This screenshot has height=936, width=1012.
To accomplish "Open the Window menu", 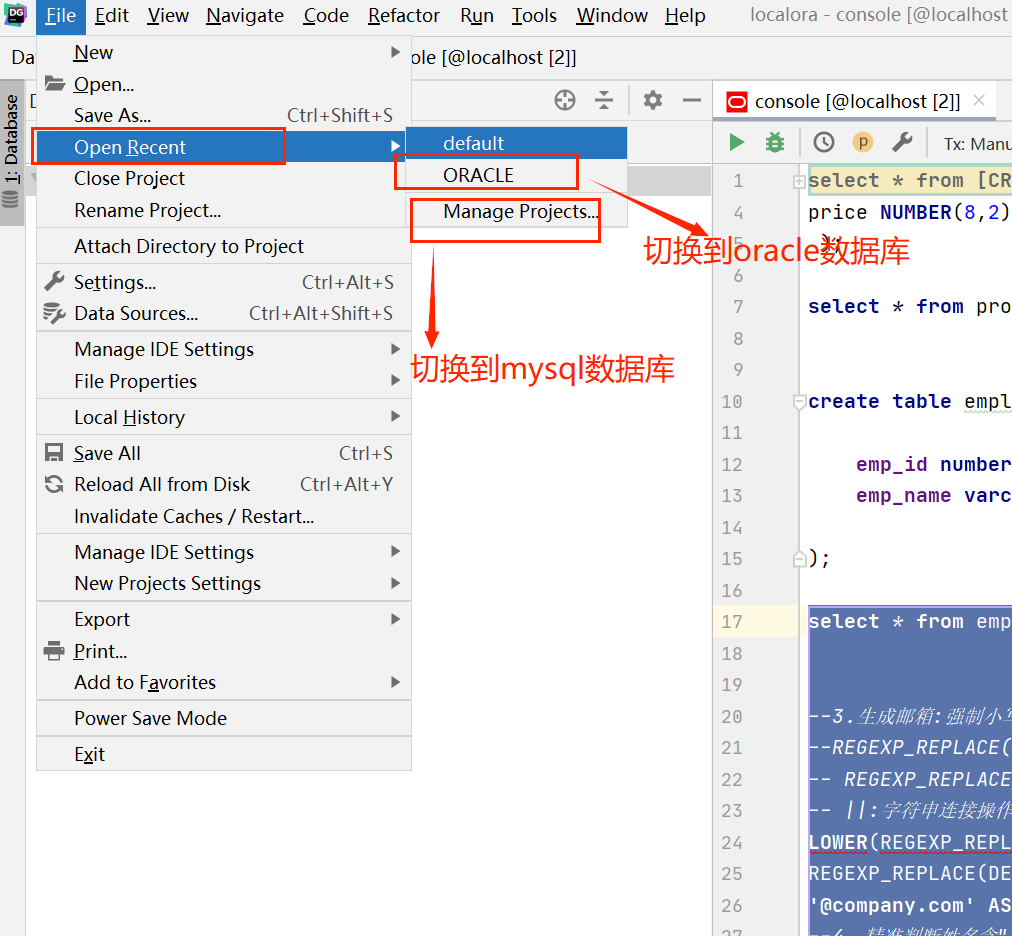I will coord(612,15).
